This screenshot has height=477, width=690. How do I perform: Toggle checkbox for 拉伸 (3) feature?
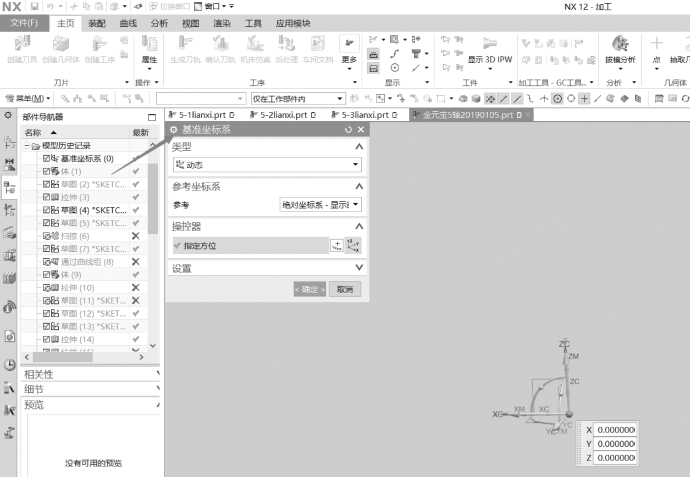(x=46, y=197)
